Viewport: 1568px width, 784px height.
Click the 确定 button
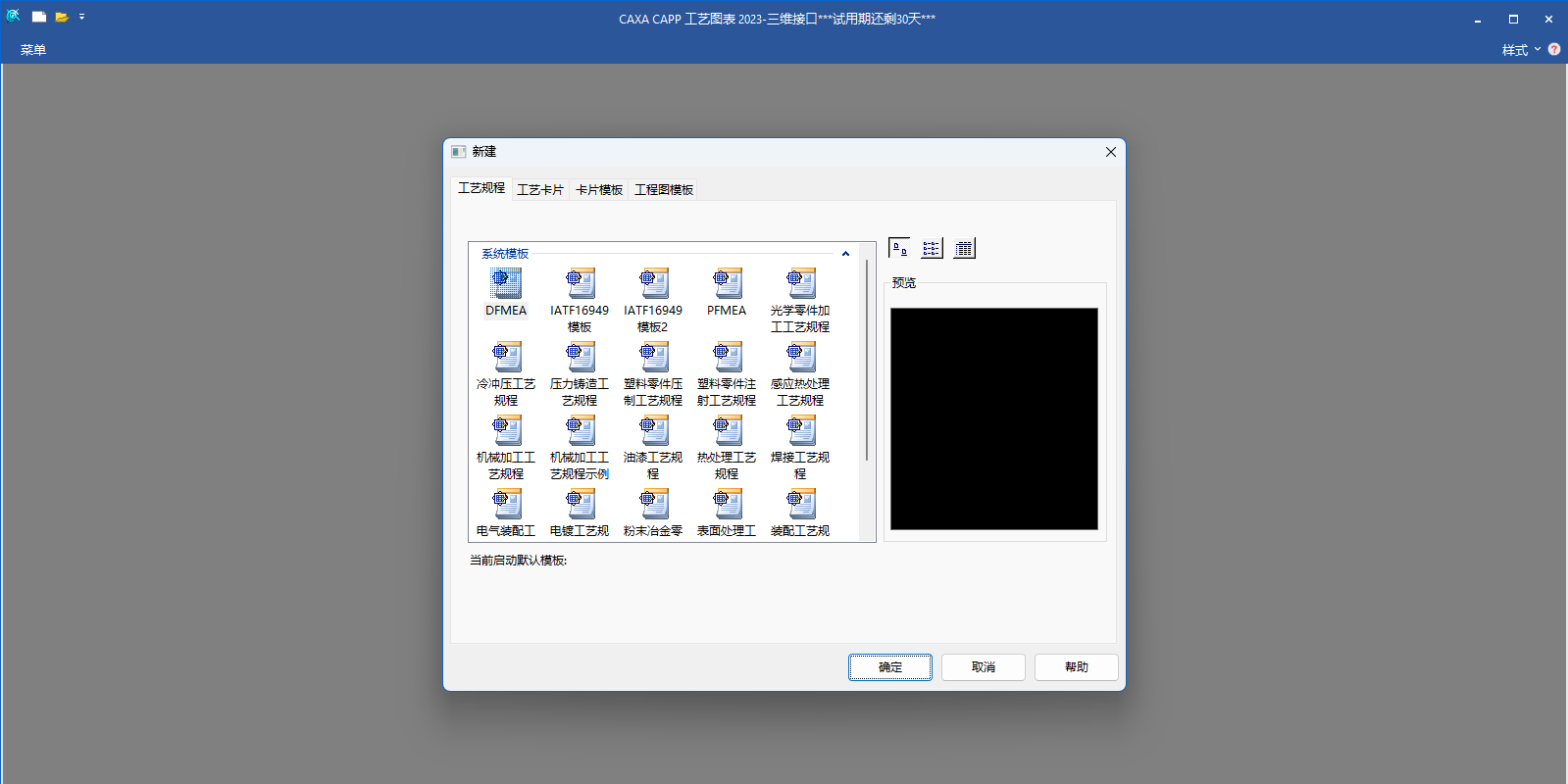889,667
